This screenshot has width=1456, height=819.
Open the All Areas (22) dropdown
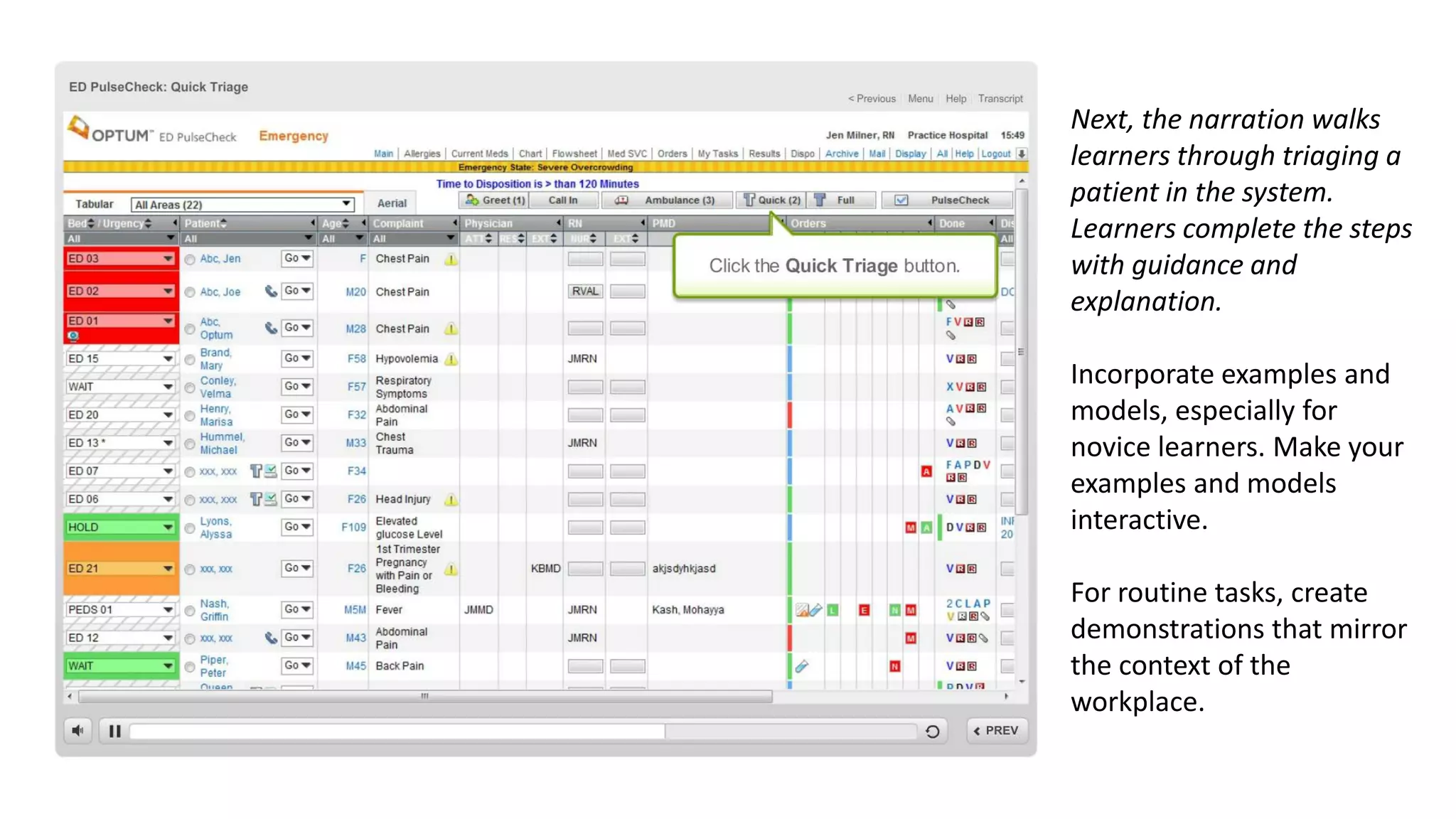click(x=242, y=205)
